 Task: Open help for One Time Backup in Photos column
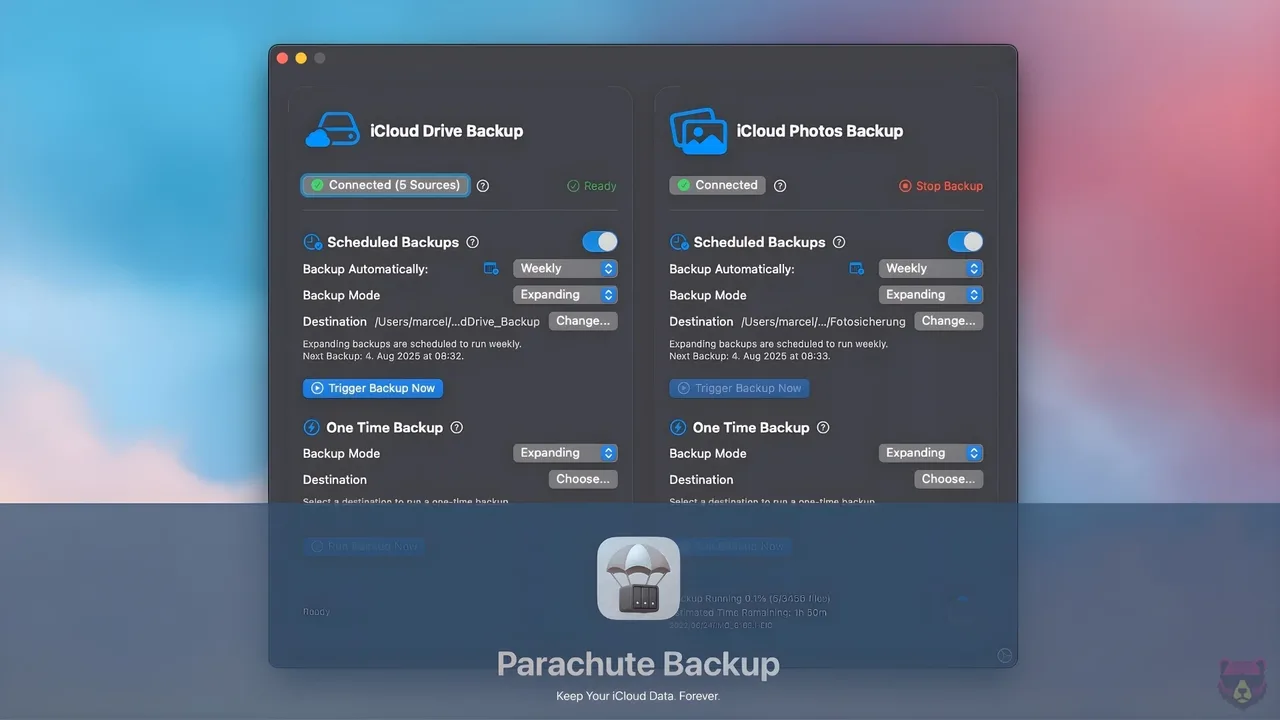pos(822,427)
